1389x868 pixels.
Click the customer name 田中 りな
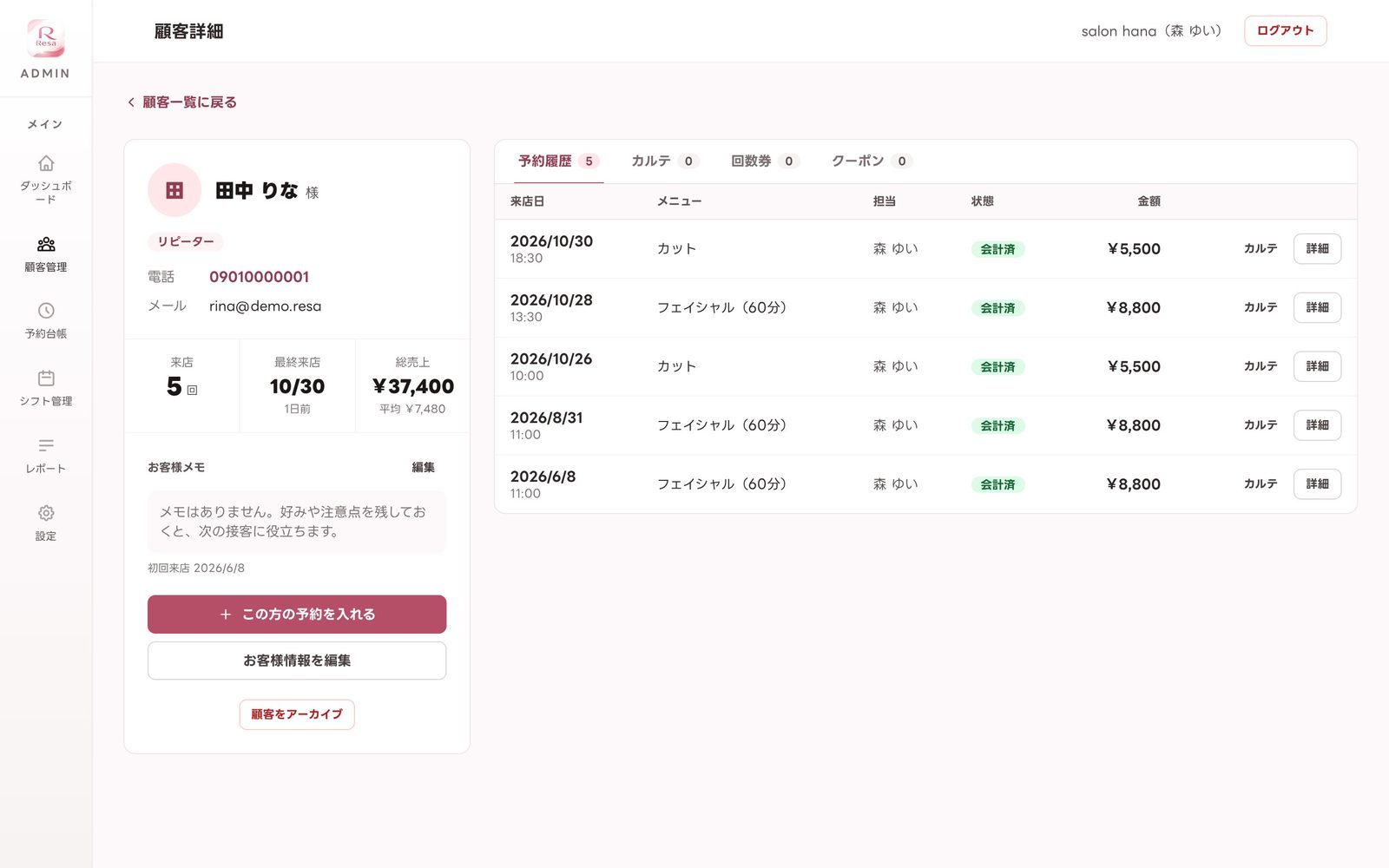pos(257,191)
